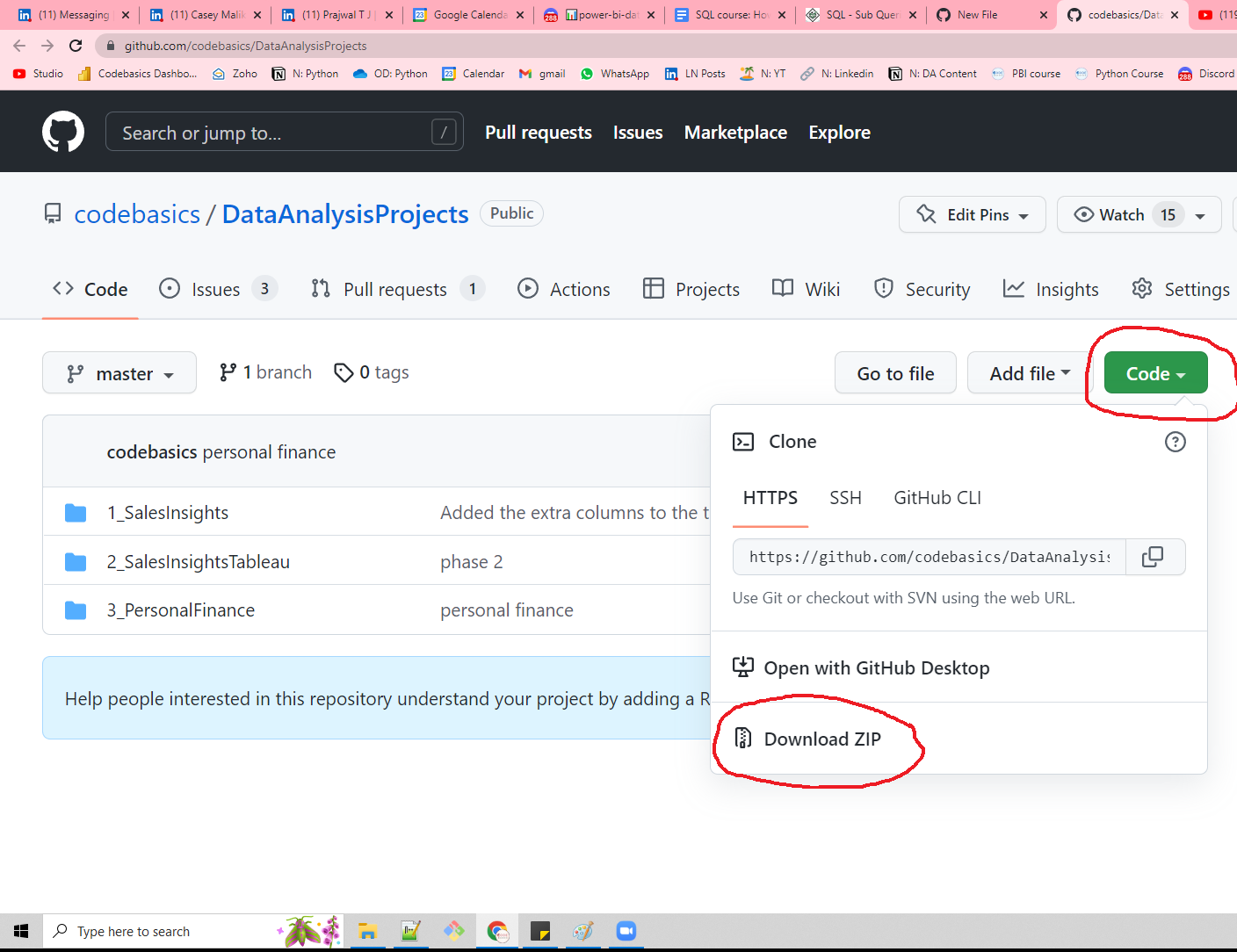Open the 3_PersonalFinance folder
The image size is (1237, 952).
pyautogui.click(x=181, y=610)
